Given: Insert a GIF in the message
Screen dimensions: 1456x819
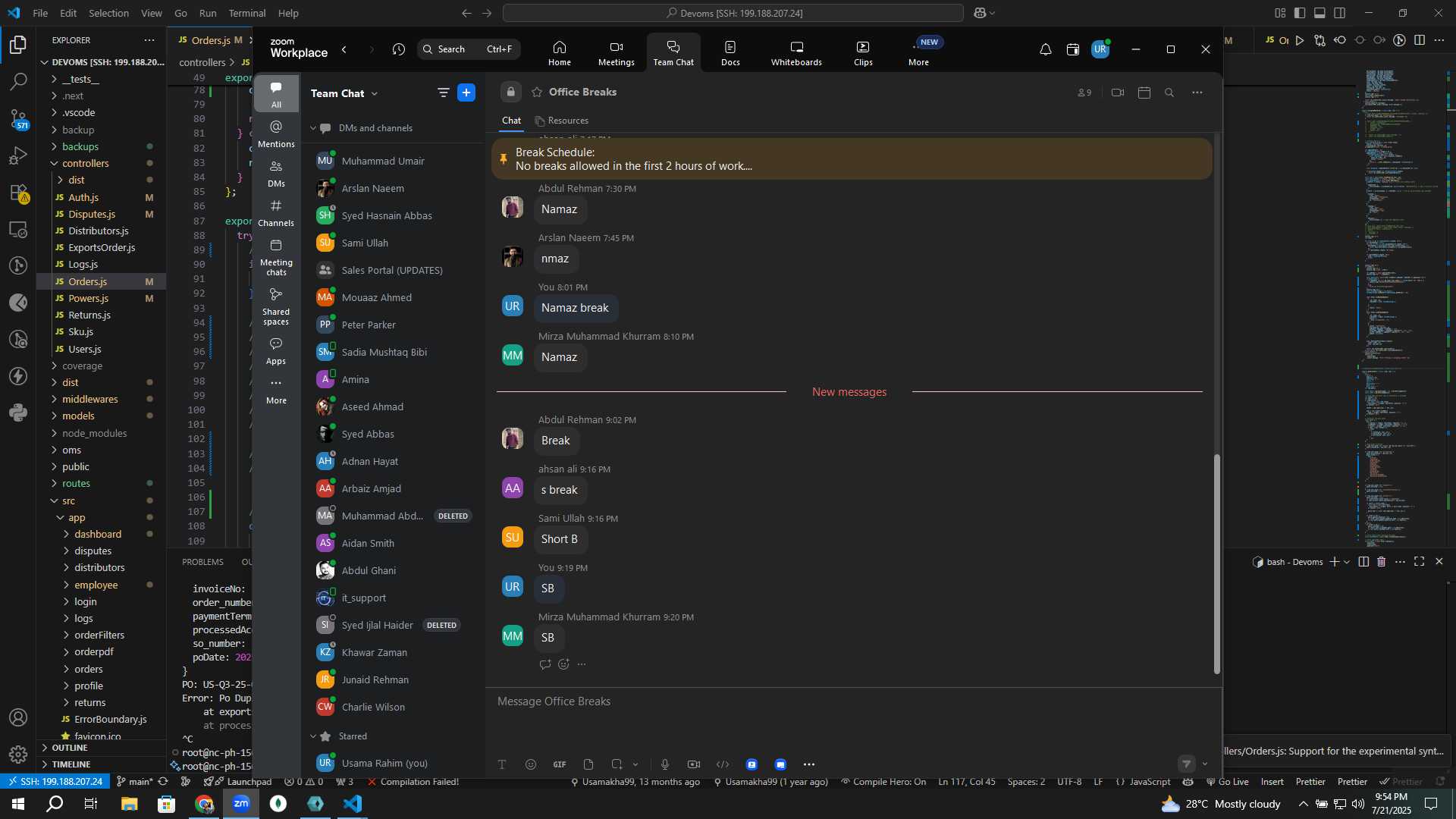Looking at the screenshot, I should point(560,764).
